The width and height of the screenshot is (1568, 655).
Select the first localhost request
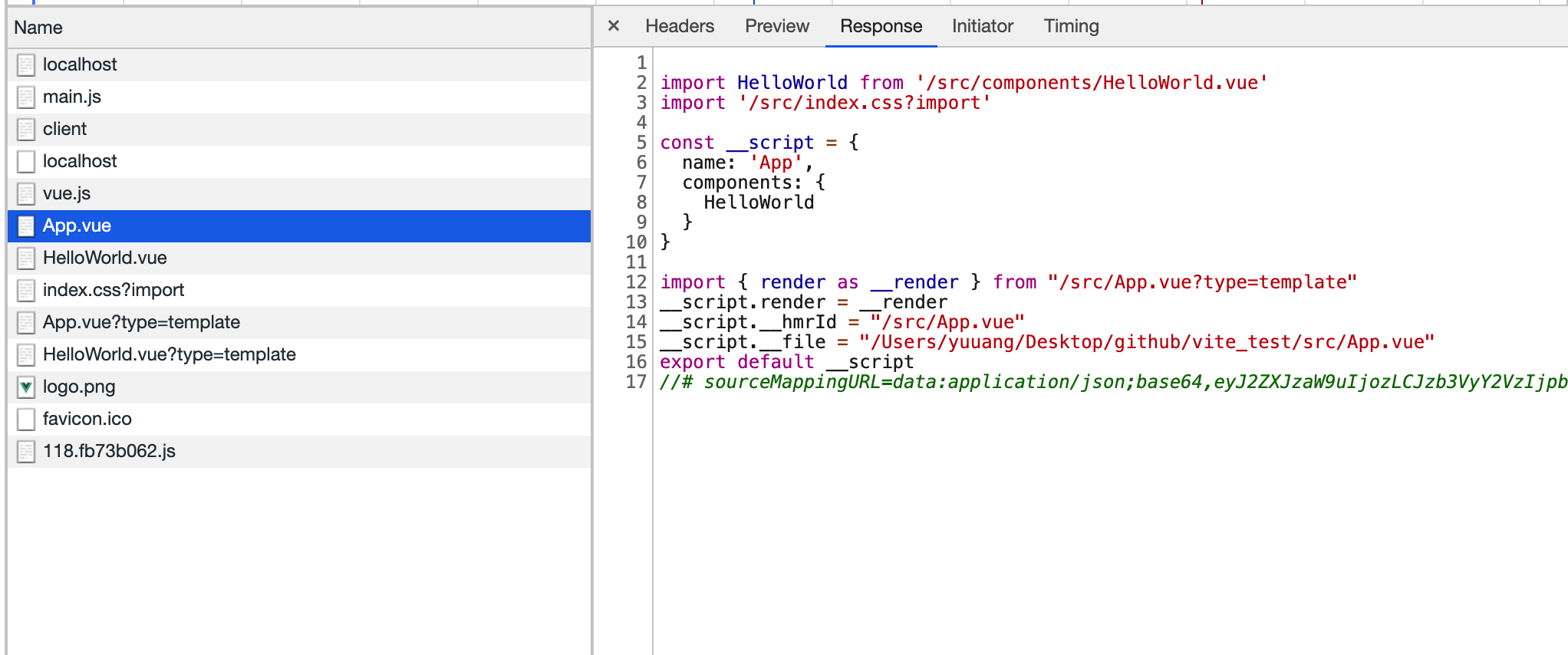click(80, 64)
